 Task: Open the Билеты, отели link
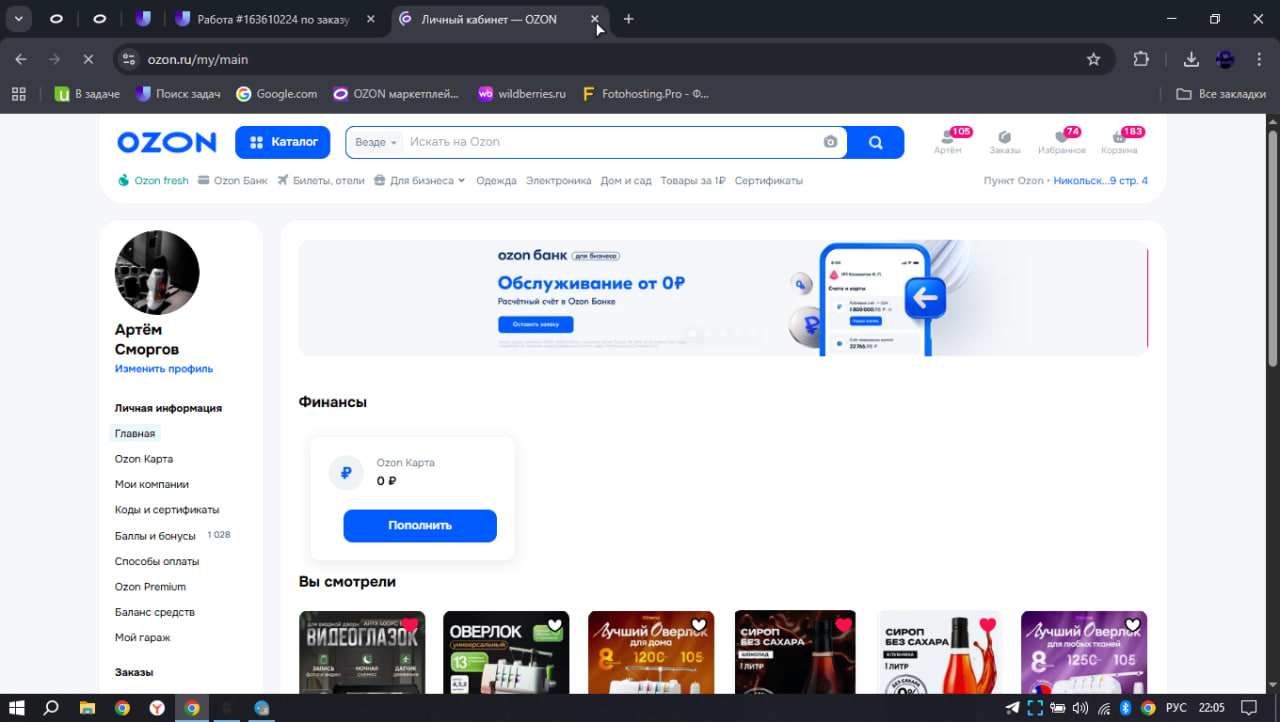pos(321,181)
